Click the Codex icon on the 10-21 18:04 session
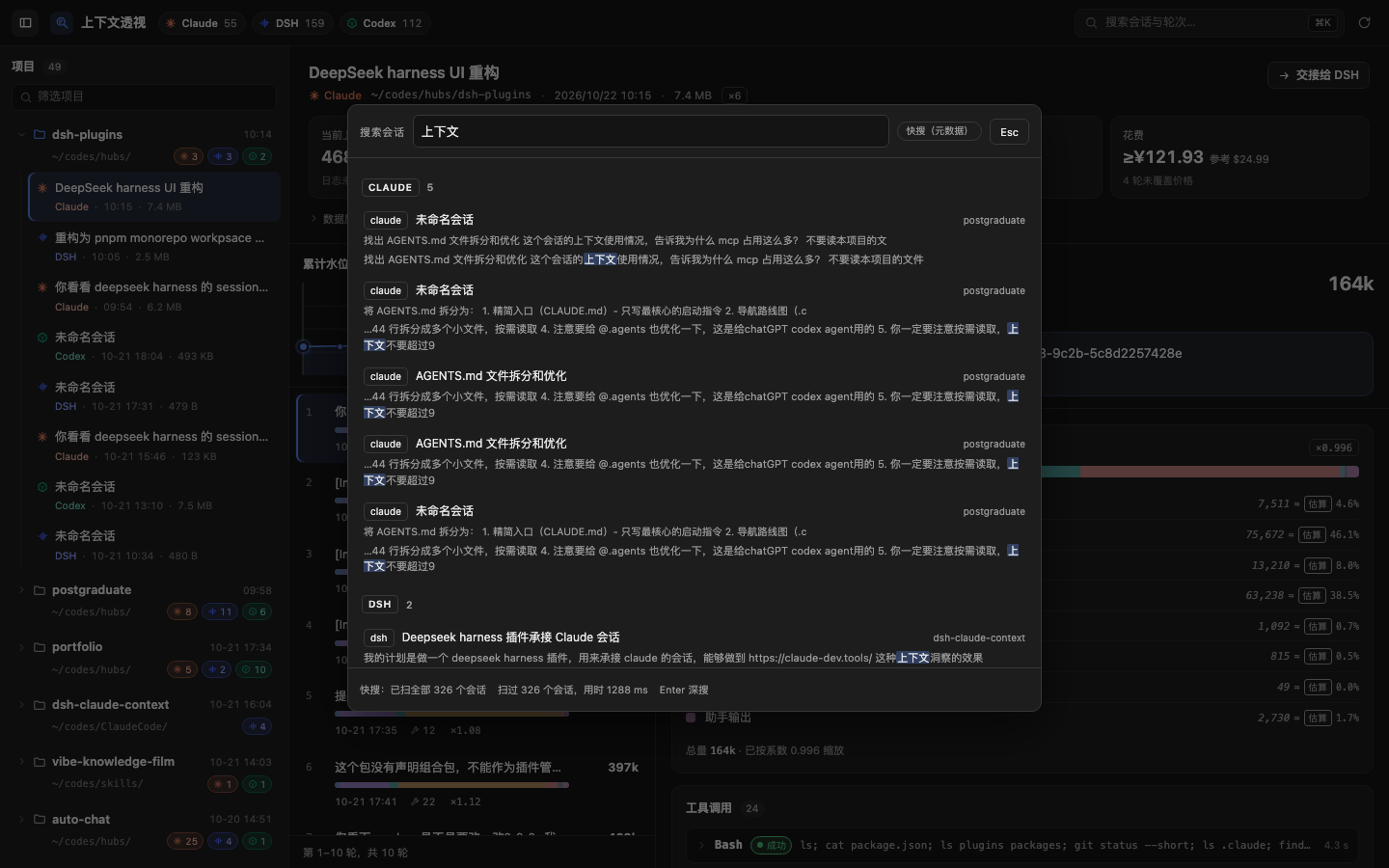The image size is (1389, 868). [42, 338]
